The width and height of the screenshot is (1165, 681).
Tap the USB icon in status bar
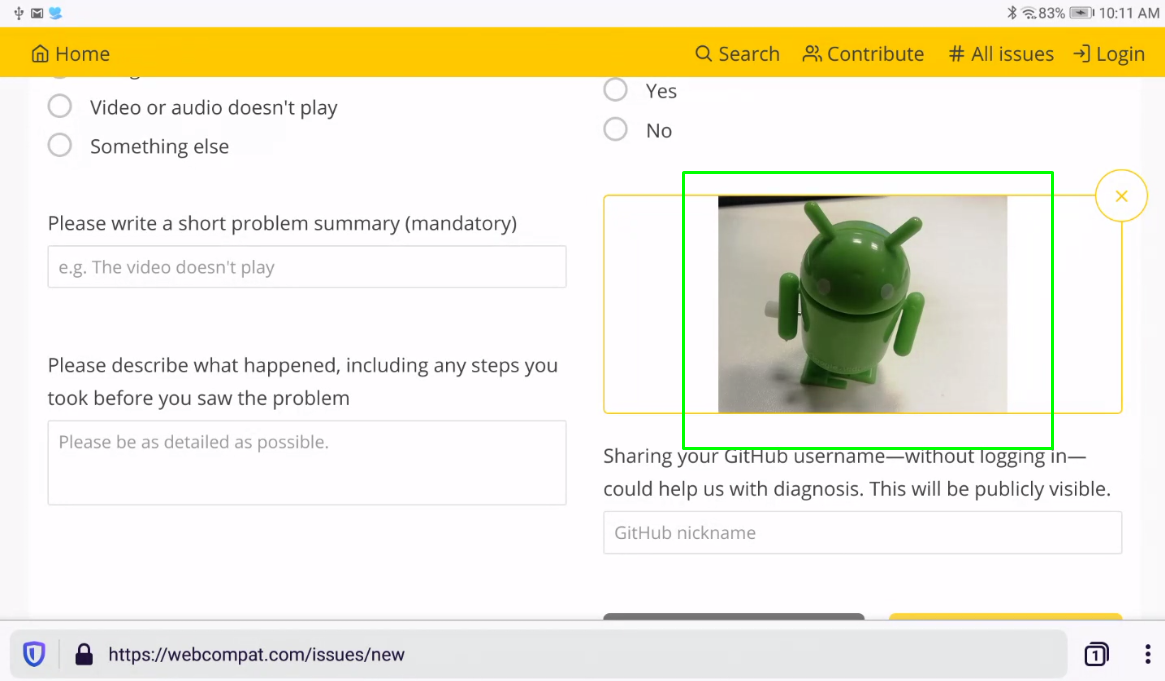click(x=19, y=13)
